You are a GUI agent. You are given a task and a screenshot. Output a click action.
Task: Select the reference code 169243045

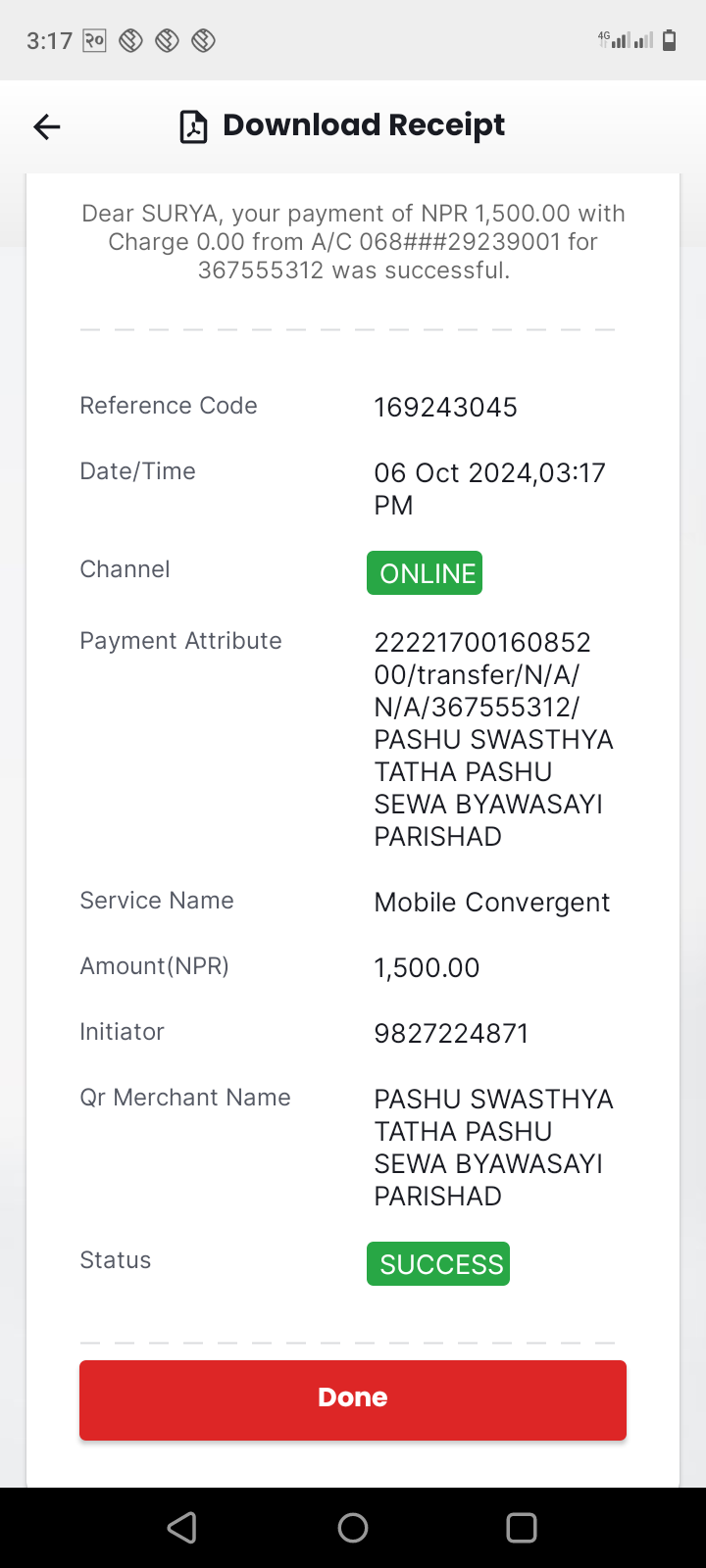tap(446, 408)
